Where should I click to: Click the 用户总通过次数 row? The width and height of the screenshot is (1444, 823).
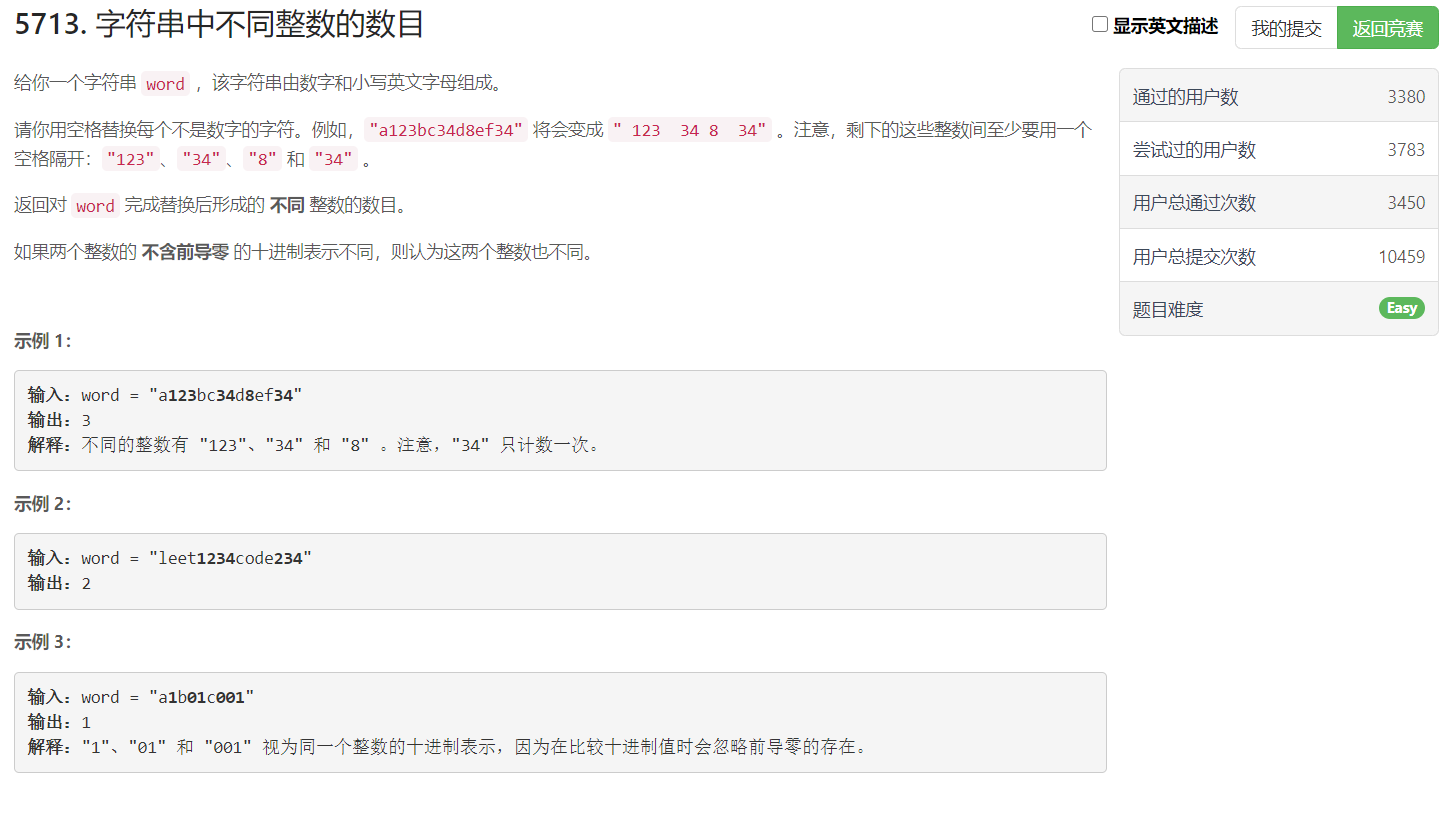pos(1278,202)
